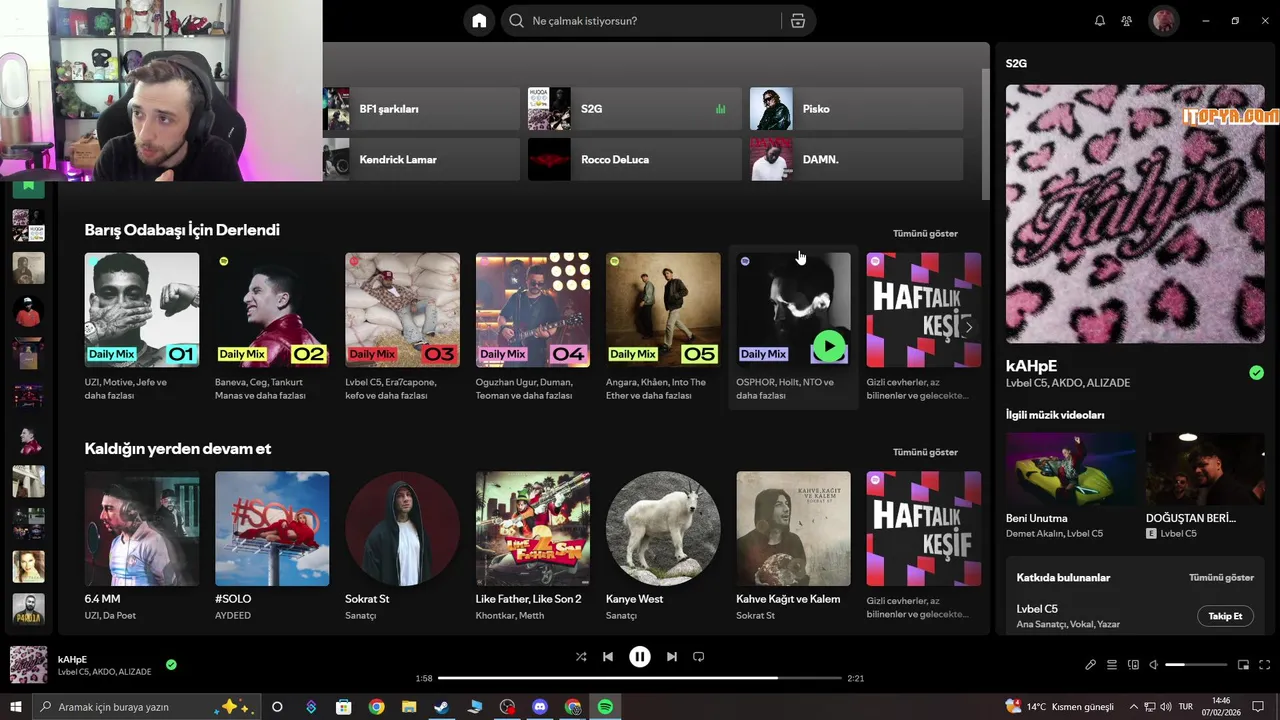Open 'Kanye West' artist card
This screenshot has height=720, width=1280.
point(663,547)
